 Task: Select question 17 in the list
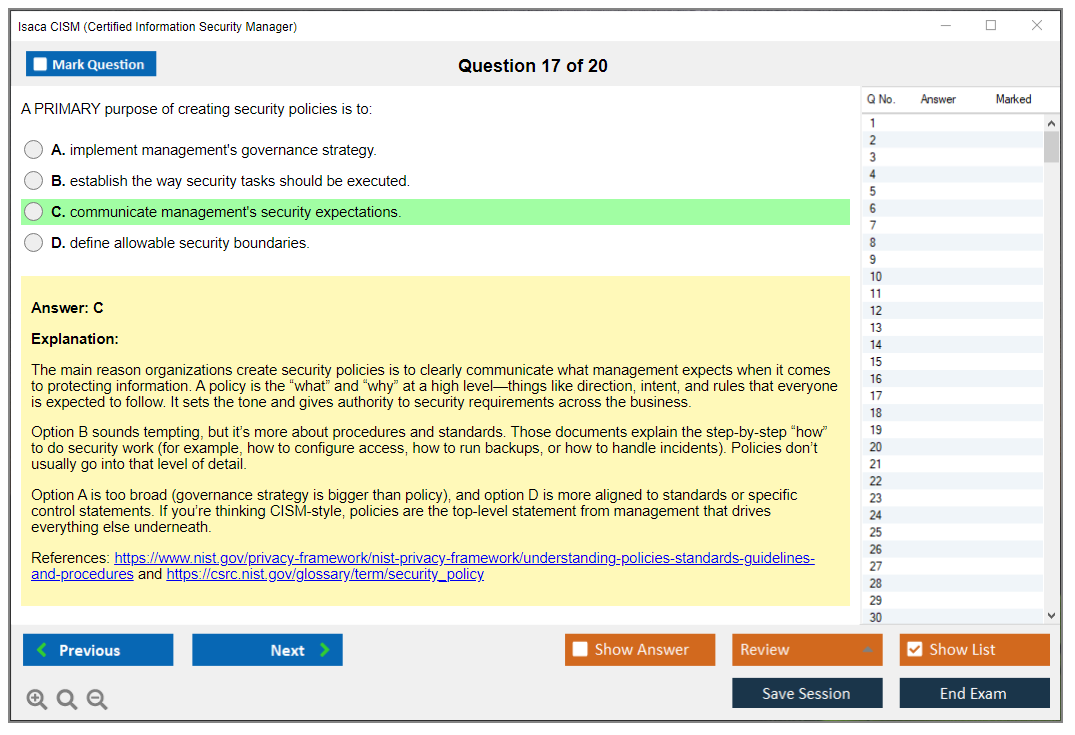876,396
